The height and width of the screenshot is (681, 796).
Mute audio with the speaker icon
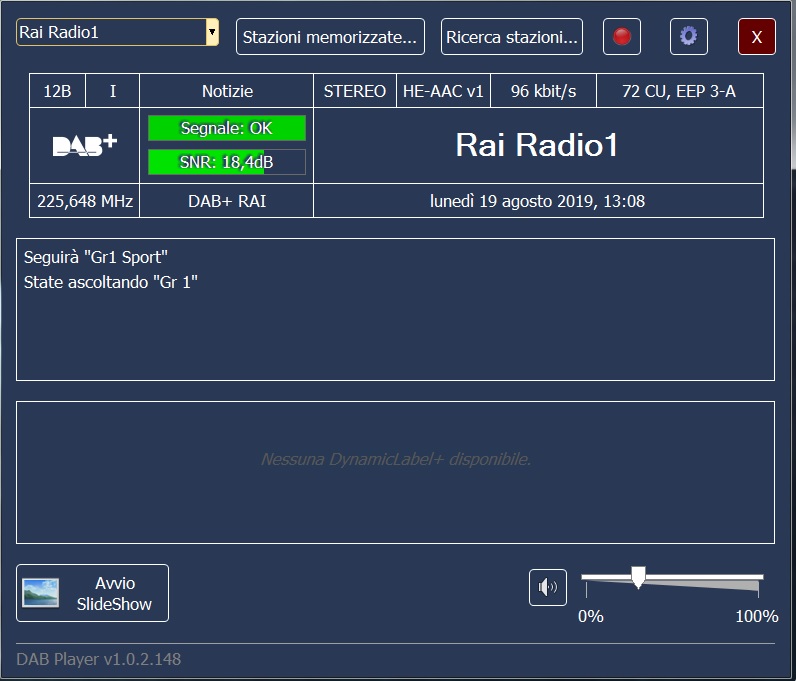[548, 588]
